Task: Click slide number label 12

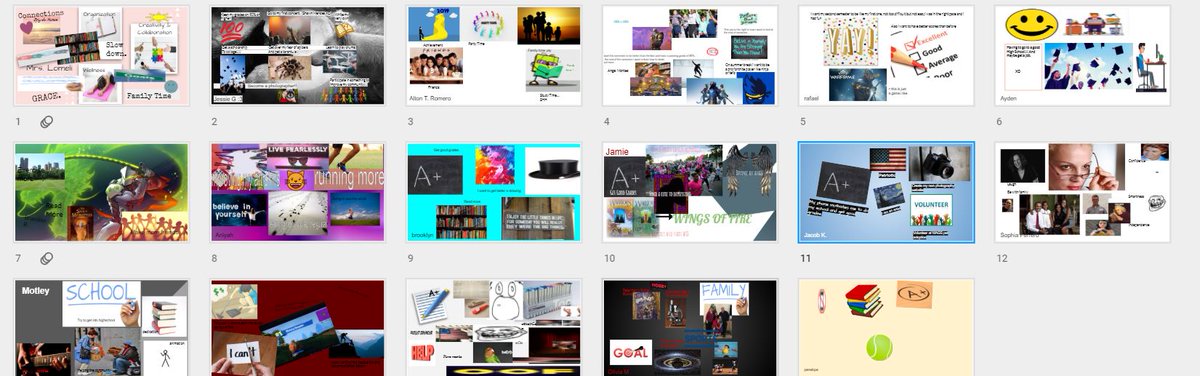Action: coord(1001,259)
